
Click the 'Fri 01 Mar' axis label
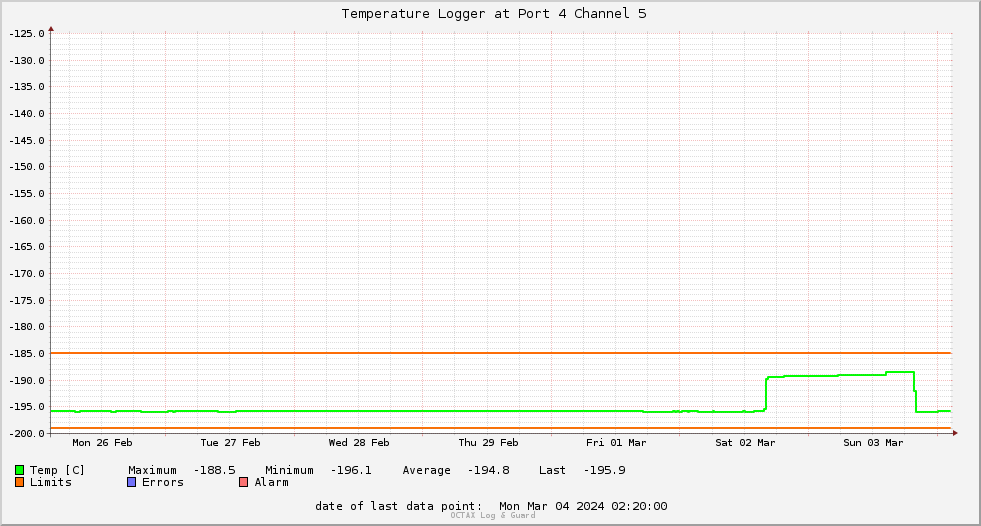point(616,443)
